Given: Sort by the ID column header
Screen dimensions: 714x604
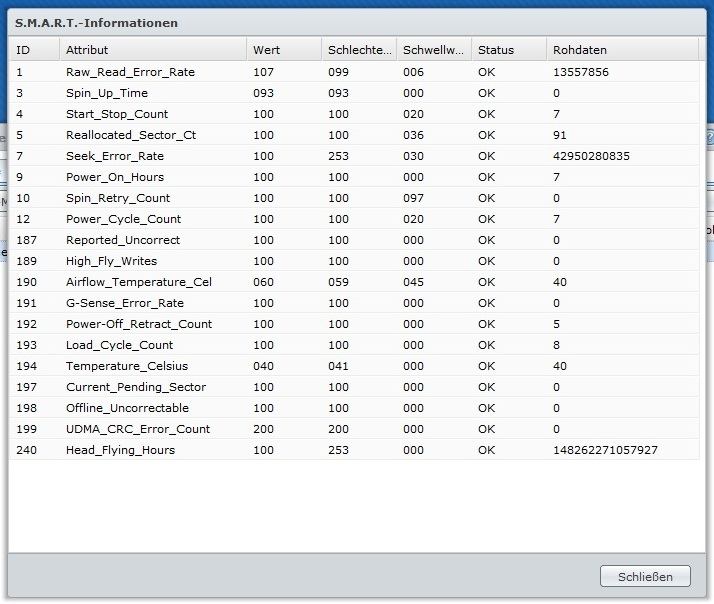Looking at the screenshot, I should click(x=35, y=50).
